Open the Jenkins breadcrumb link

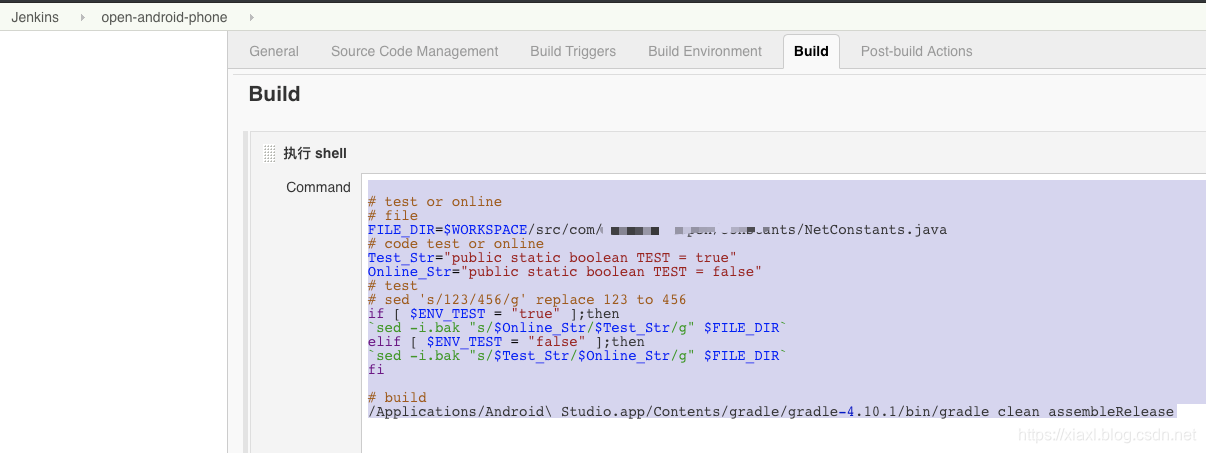pos(35,17)
